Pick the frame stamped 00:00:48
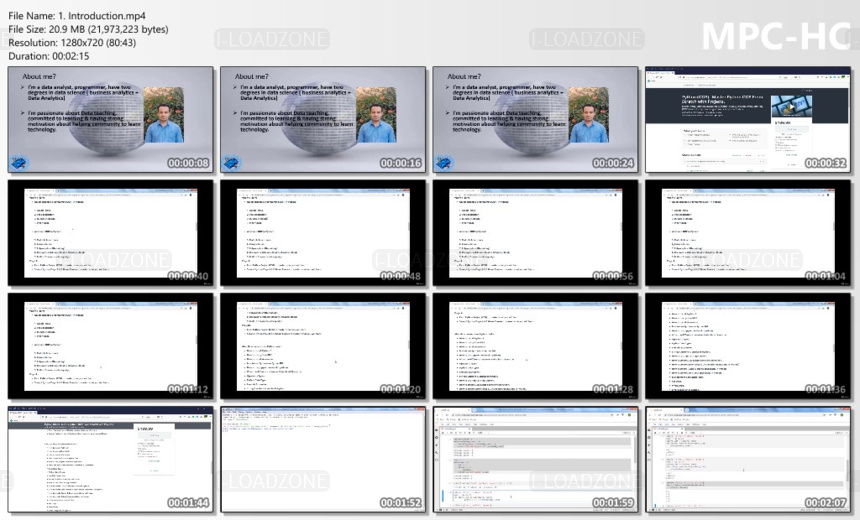This screenshot has height=520, width=860. (322, 233)
